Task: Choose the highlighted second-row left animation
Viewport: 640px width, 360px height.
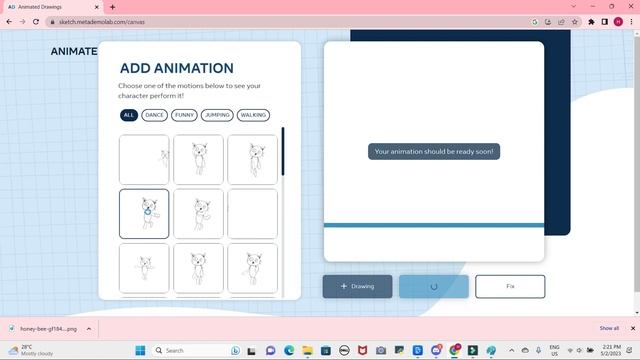Action: pos(144,214)
